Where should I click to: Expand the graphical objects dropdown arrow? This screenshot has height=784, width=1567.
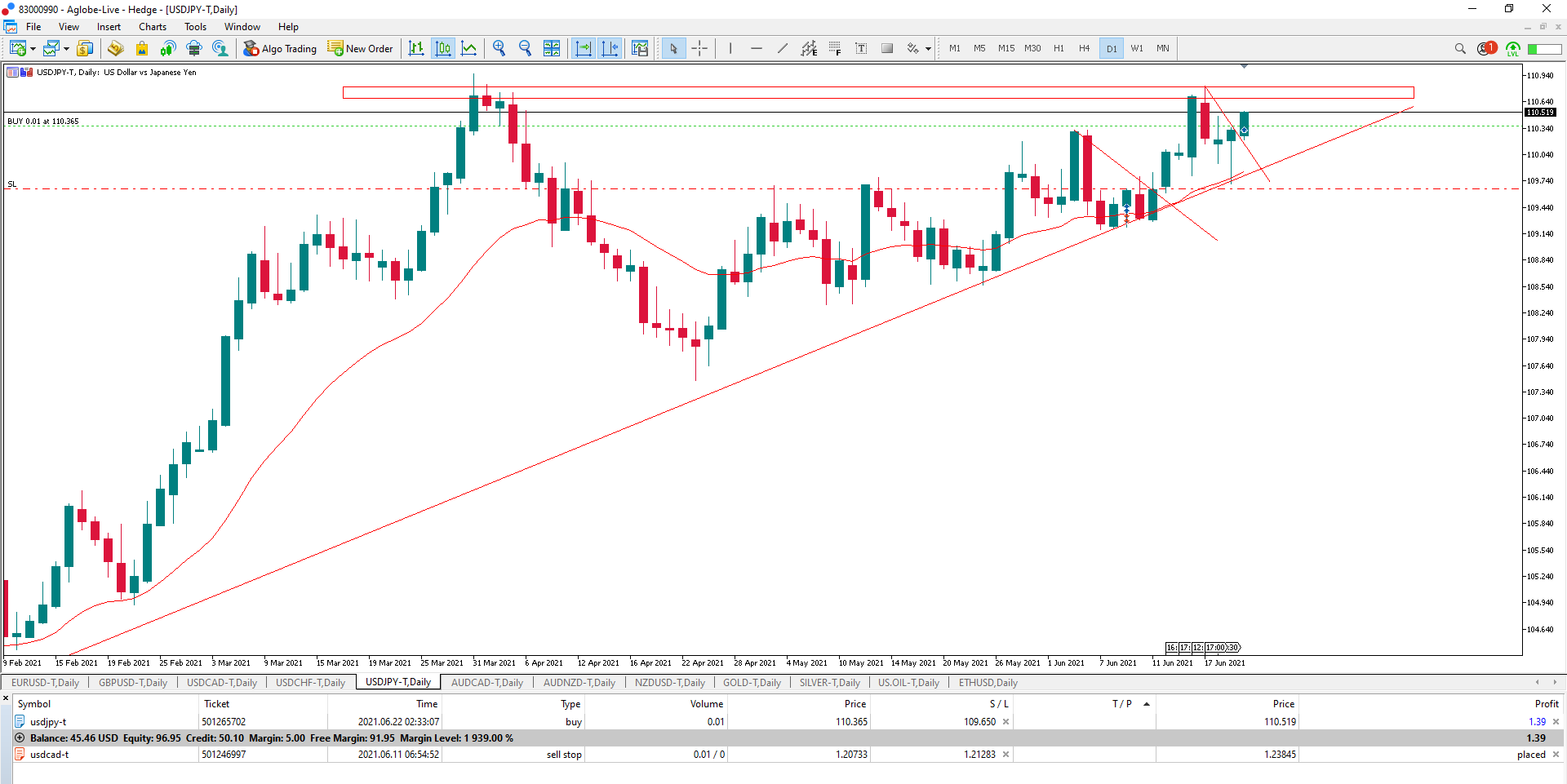pyautogui.click(x=928, y=49)
